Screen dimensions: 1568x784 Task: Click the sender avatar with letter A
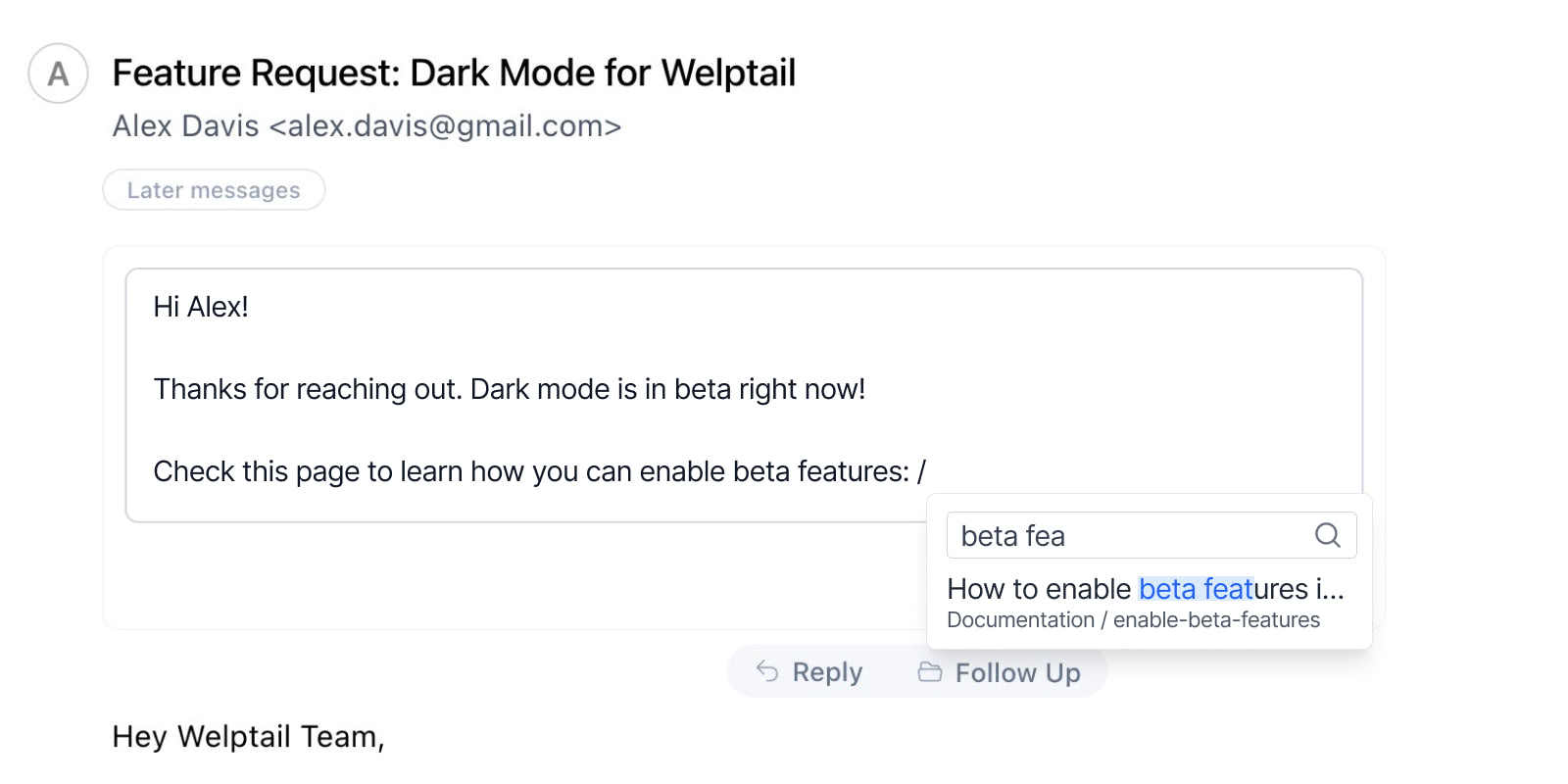[59, 73]
